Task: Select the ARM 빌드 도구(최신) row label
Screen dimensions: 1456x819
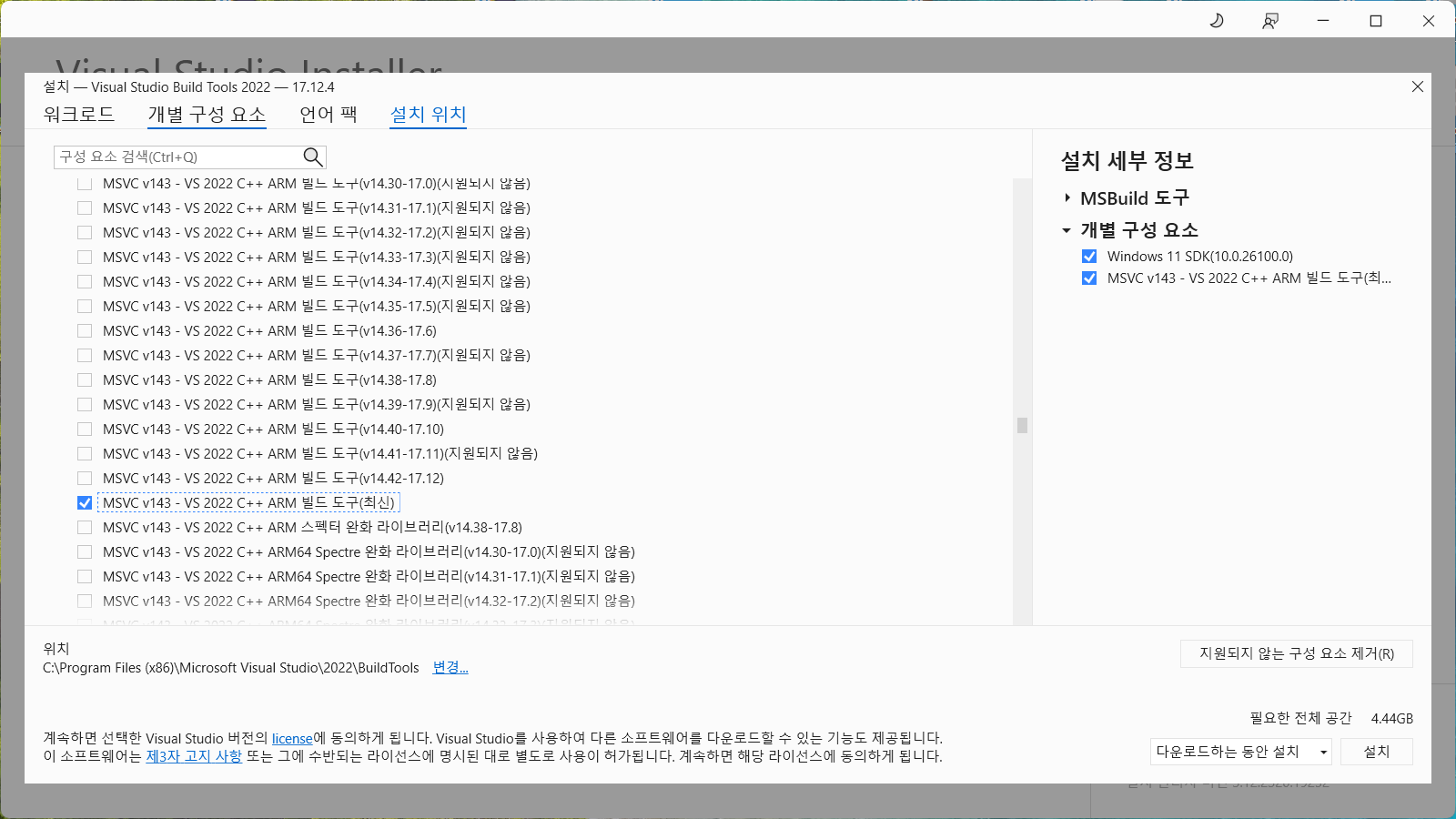Action: click(248, 503)
